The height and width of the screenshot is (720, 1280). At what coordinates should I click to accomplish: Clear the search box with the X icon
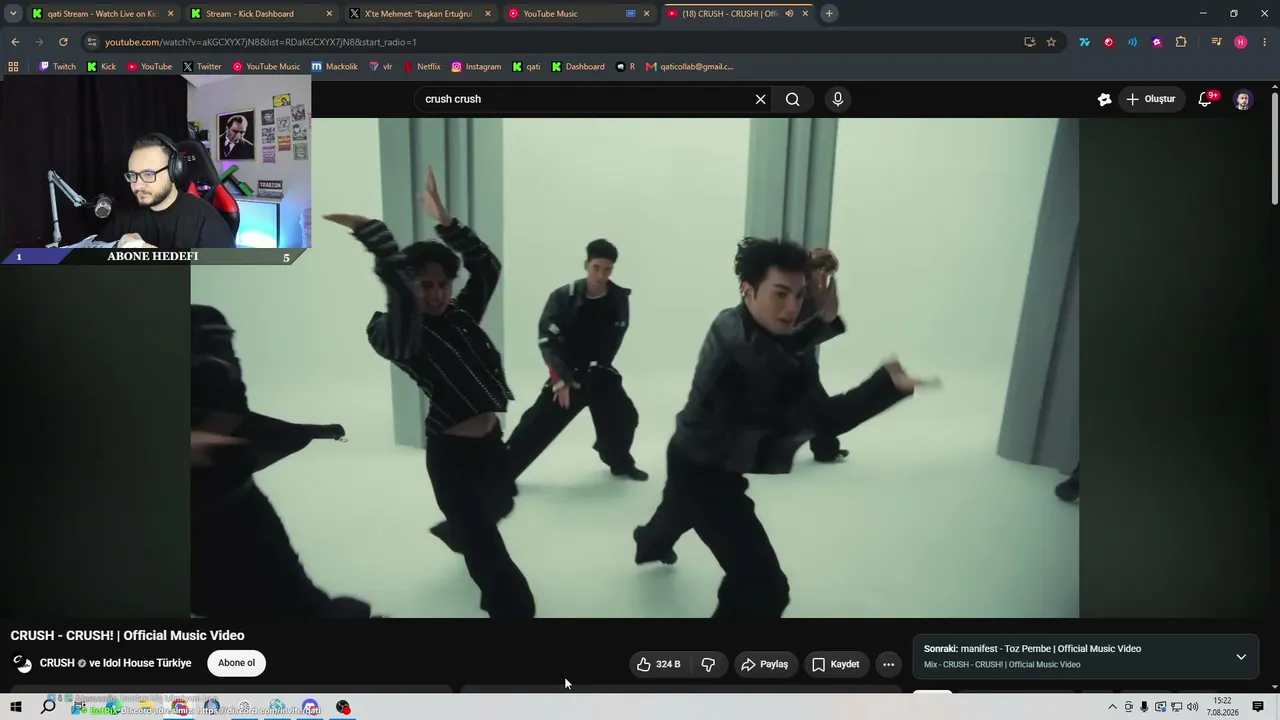pos(760,99)
